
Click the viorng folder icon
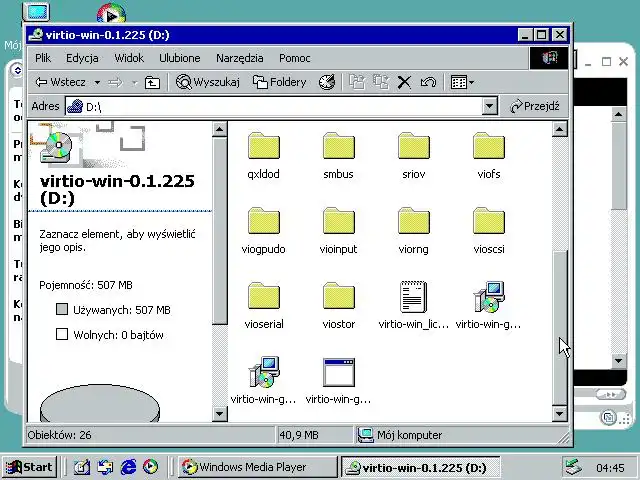pos(414,221)
